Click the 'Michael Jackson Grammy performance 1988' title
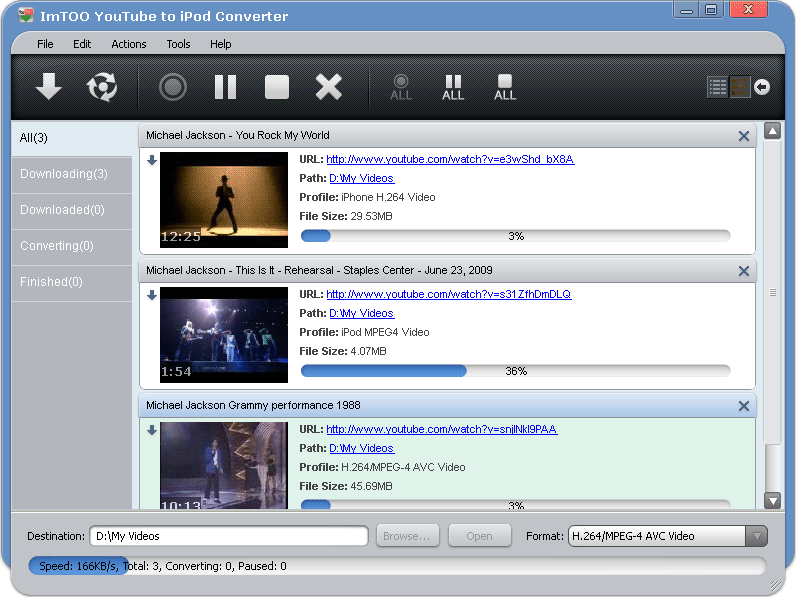The image size is (796, 597). point(253,406)
